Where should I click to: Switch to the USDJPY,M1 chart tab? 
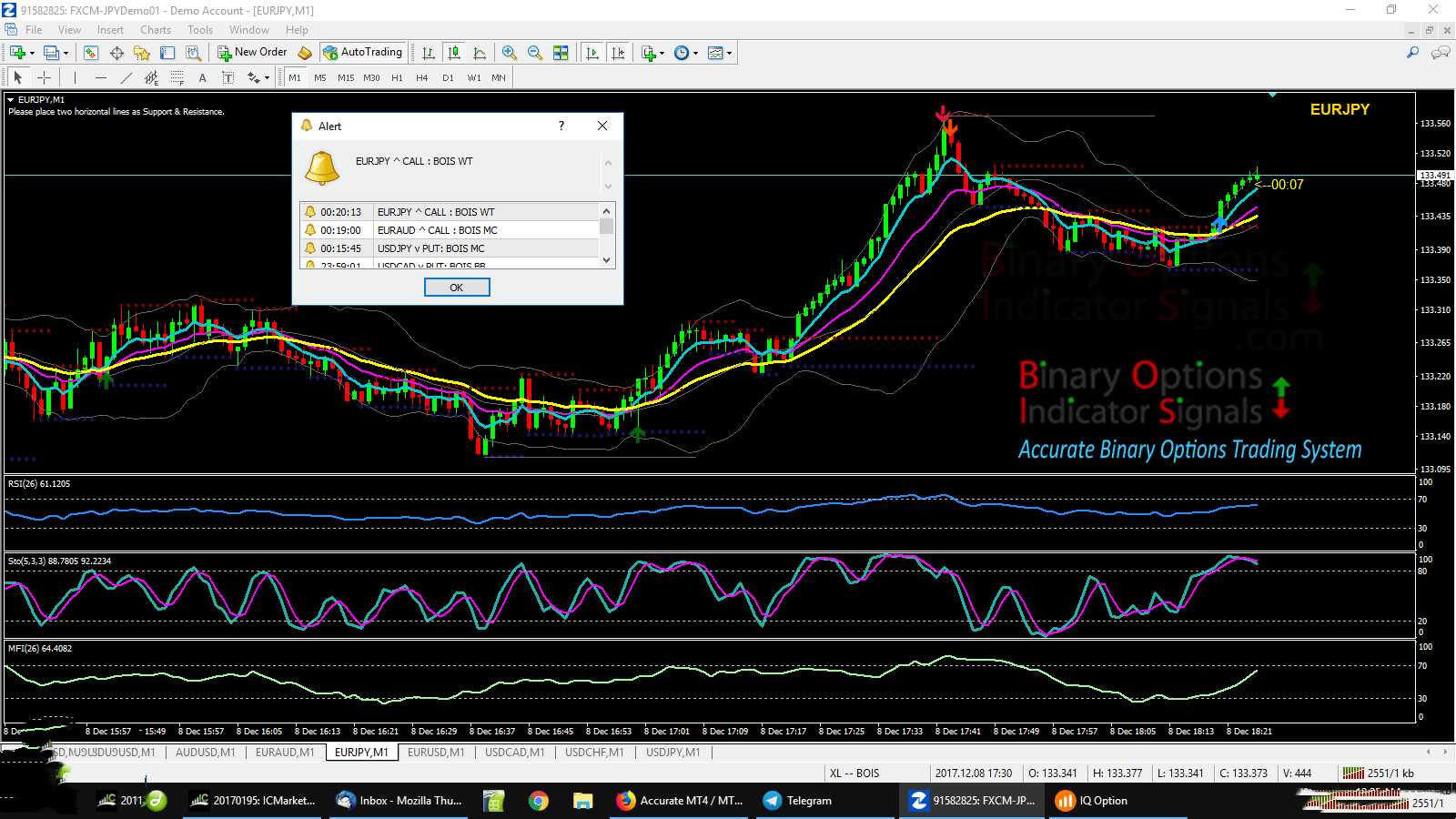(673, 753)
